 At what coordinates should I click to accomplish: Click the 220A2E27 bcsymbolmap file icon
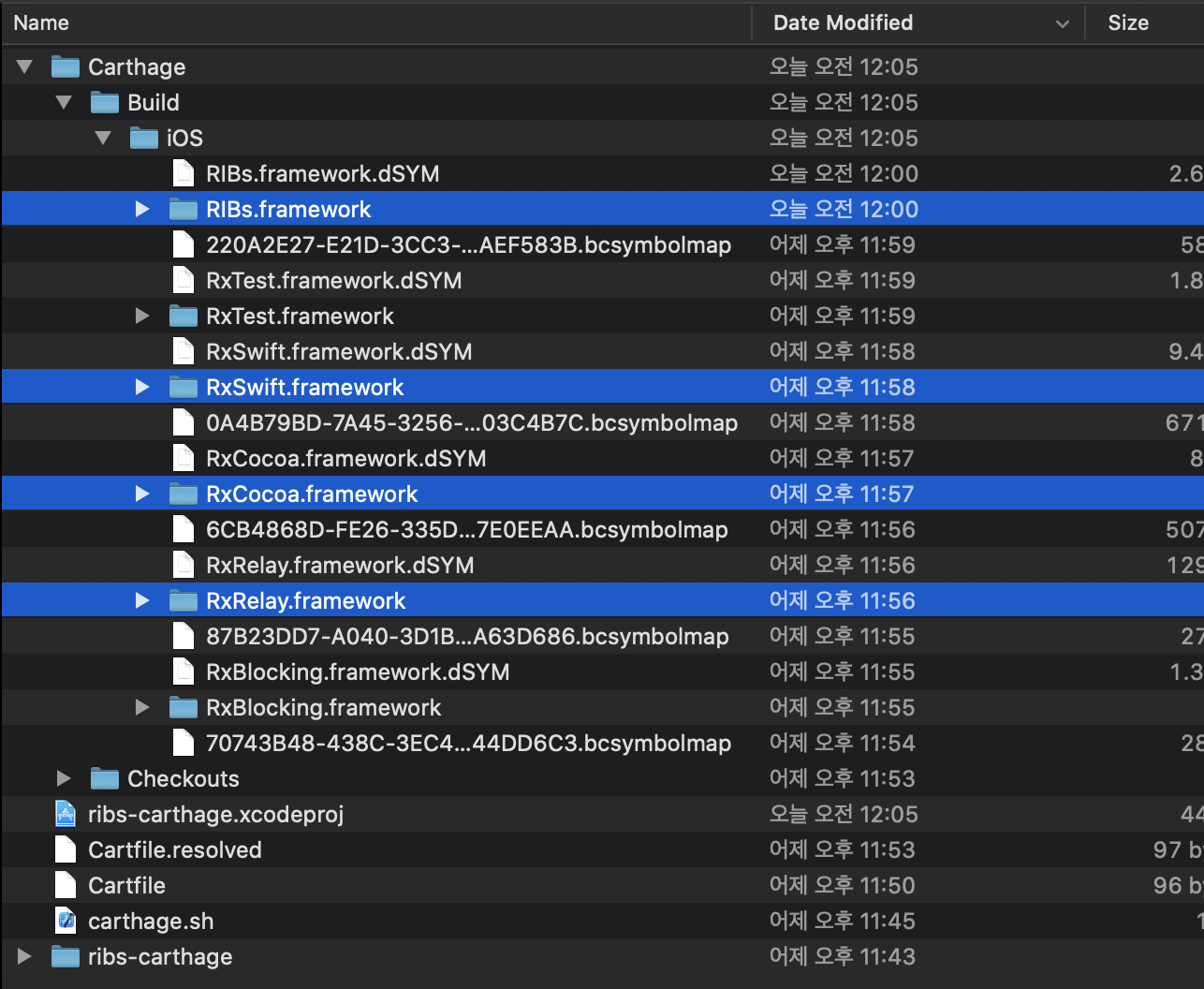(184, 244)
